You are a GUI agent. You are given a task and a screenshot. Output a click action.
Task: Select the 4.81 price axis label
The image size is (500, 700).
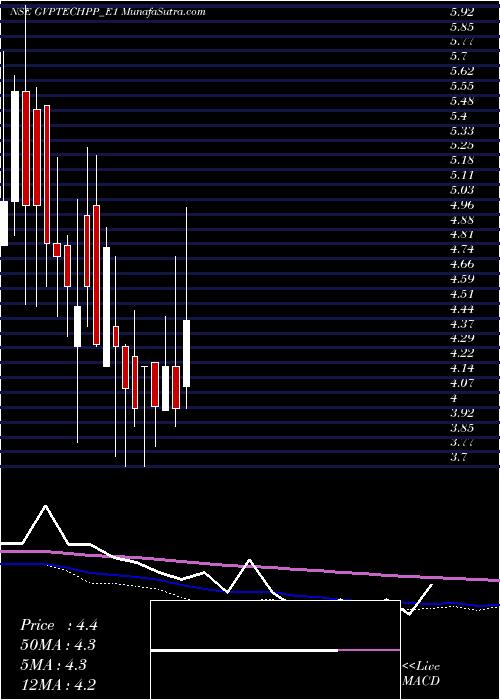[462, 234]
